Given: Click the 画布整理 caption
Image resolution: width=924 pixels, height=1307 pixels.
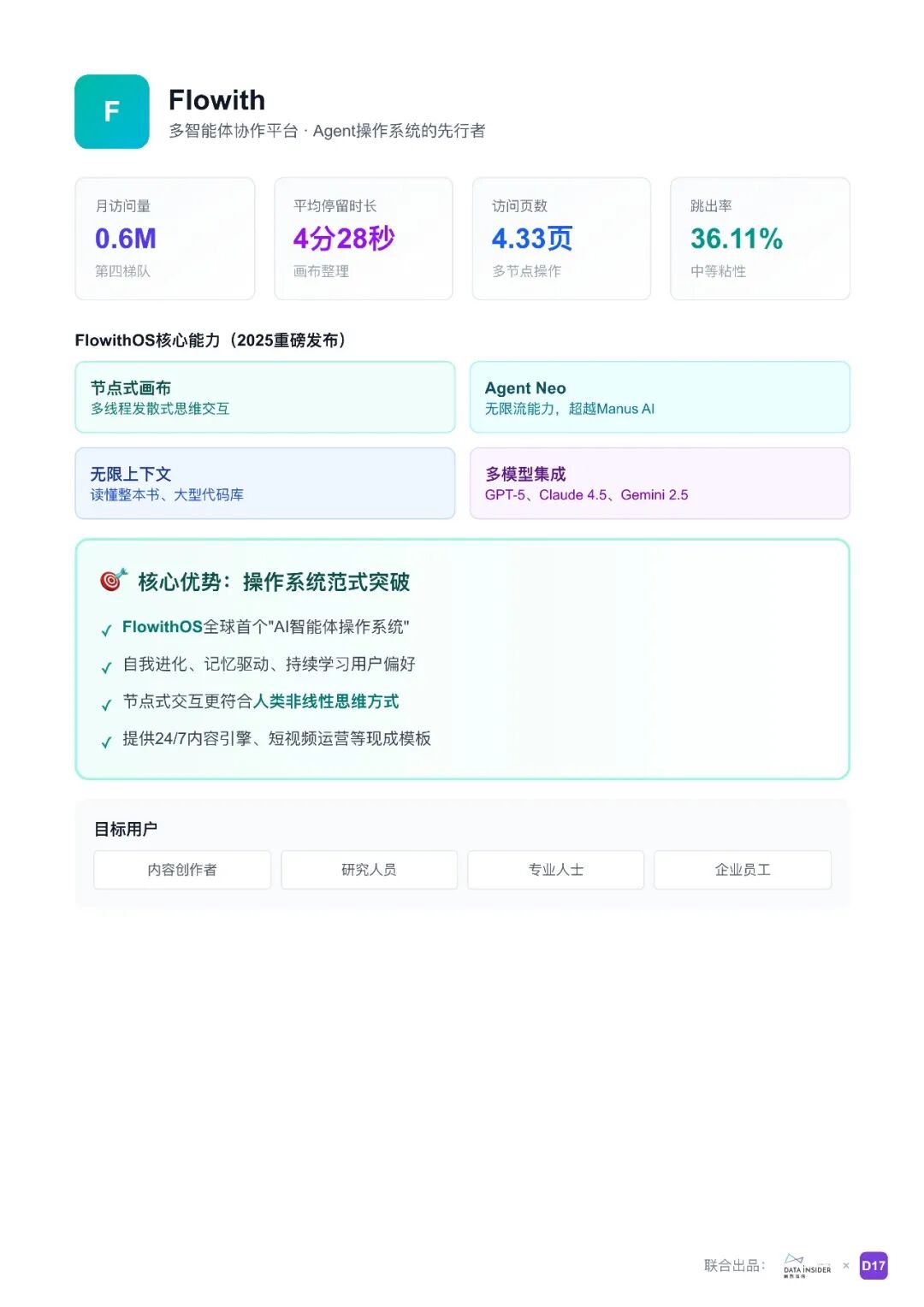Looking at the screenshot, I should pyautogui.click(x=321, y=271).
